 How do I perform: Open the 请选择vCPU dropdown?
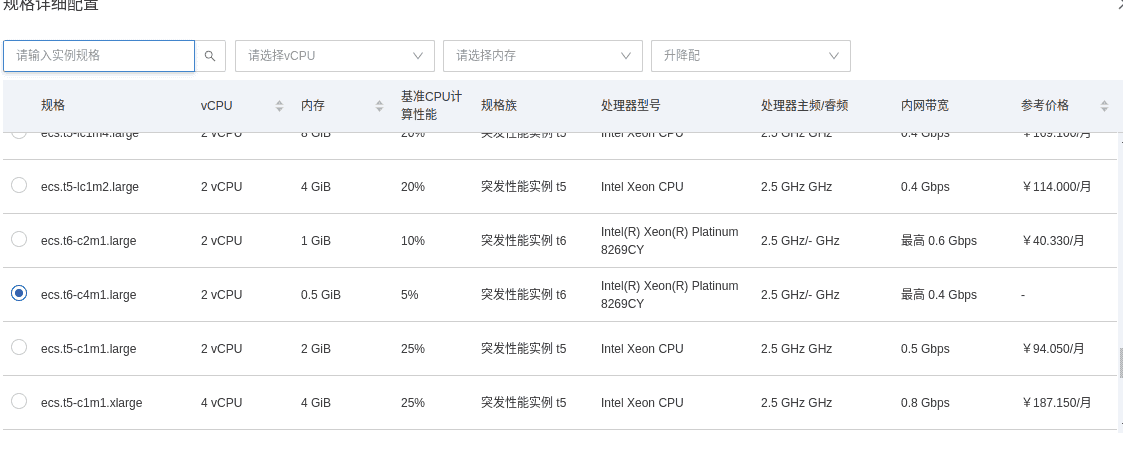click(x=335, y=56)
